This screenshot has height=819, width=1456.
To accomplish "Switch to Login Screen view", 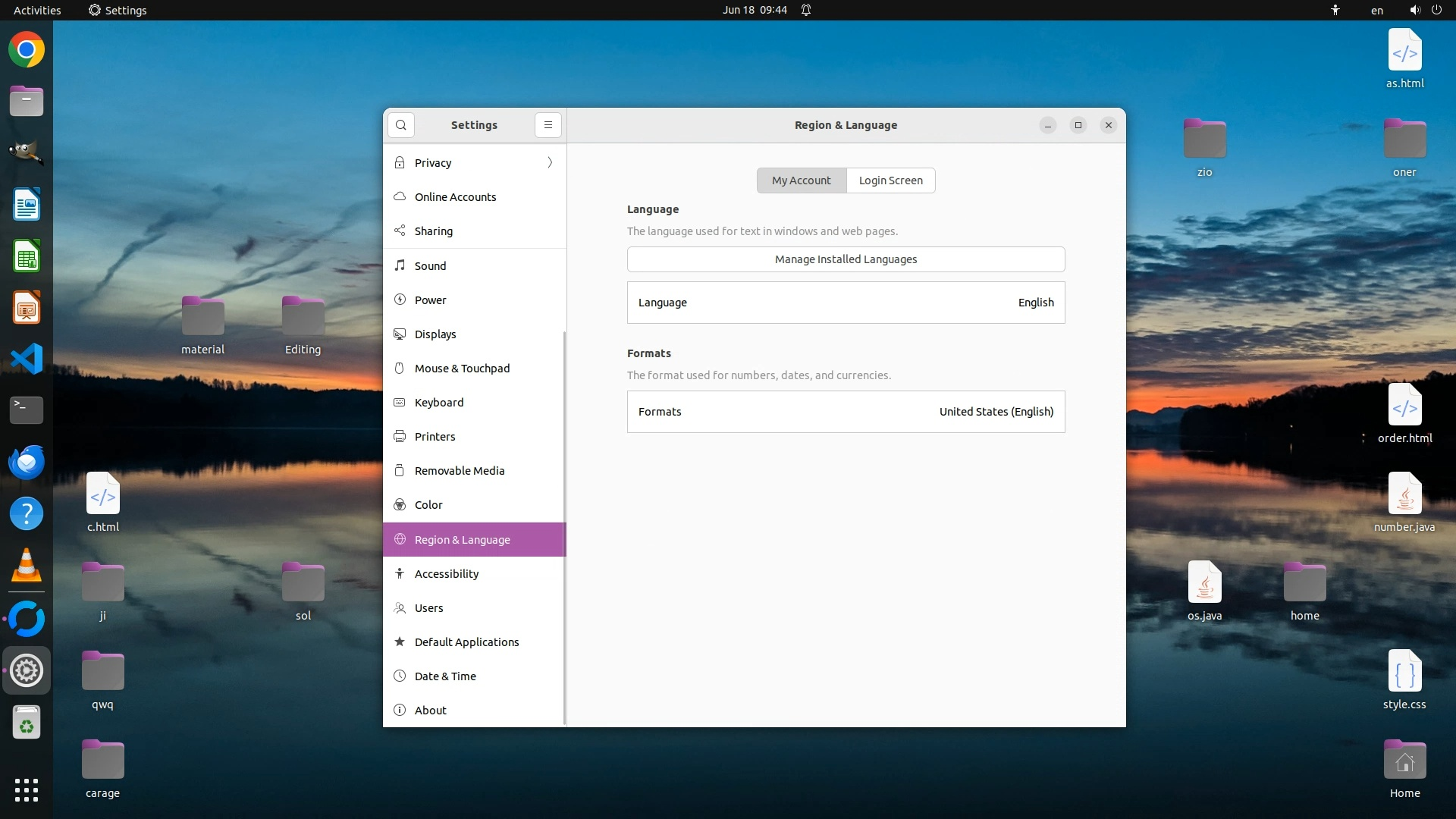I will pyautogui.click(x=890, y=180).
